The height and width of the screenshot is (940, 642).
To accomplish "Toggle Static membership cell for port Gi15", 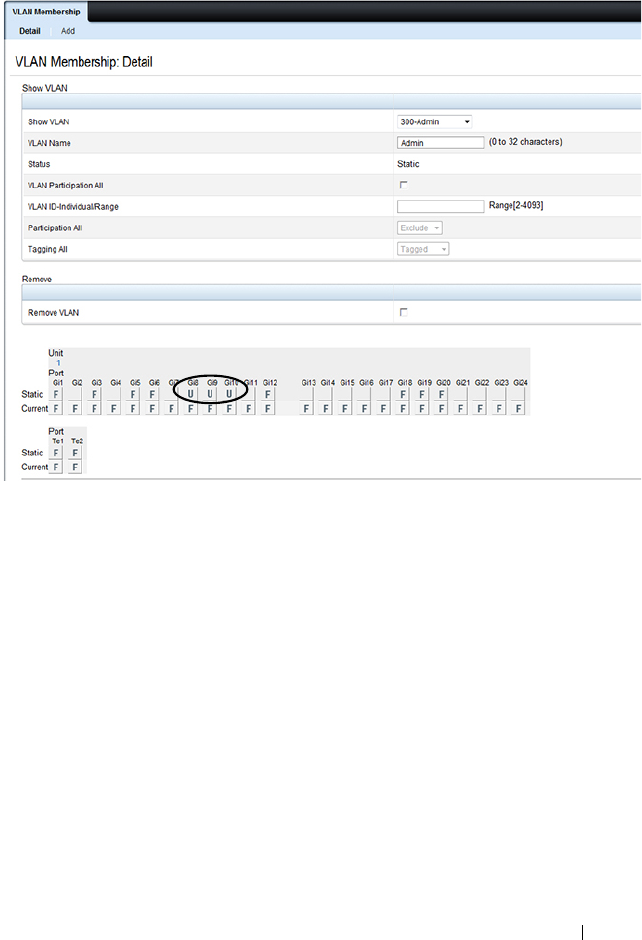I will coord(345,394).
